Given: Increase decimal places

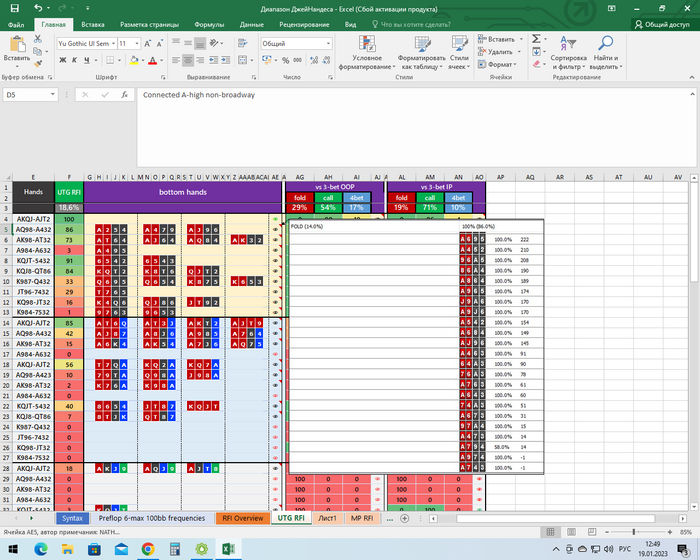Looking at the screenshot, I should [314, 60].
